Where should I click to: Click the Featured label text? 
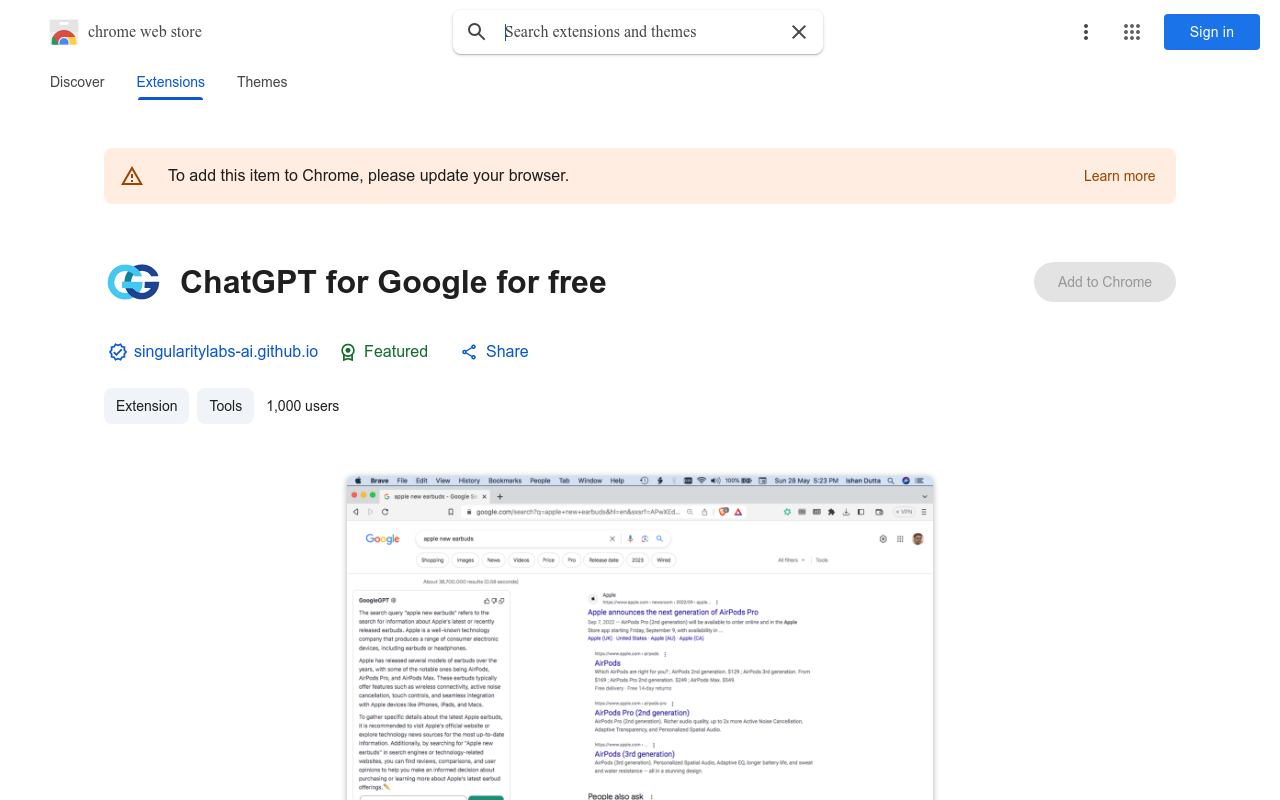[396, 352]
